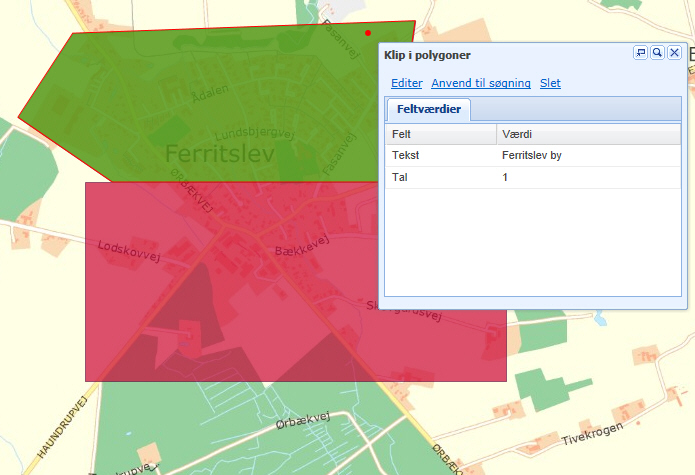
Task: Click the Værdi column header
Action: tap(589, 134)
